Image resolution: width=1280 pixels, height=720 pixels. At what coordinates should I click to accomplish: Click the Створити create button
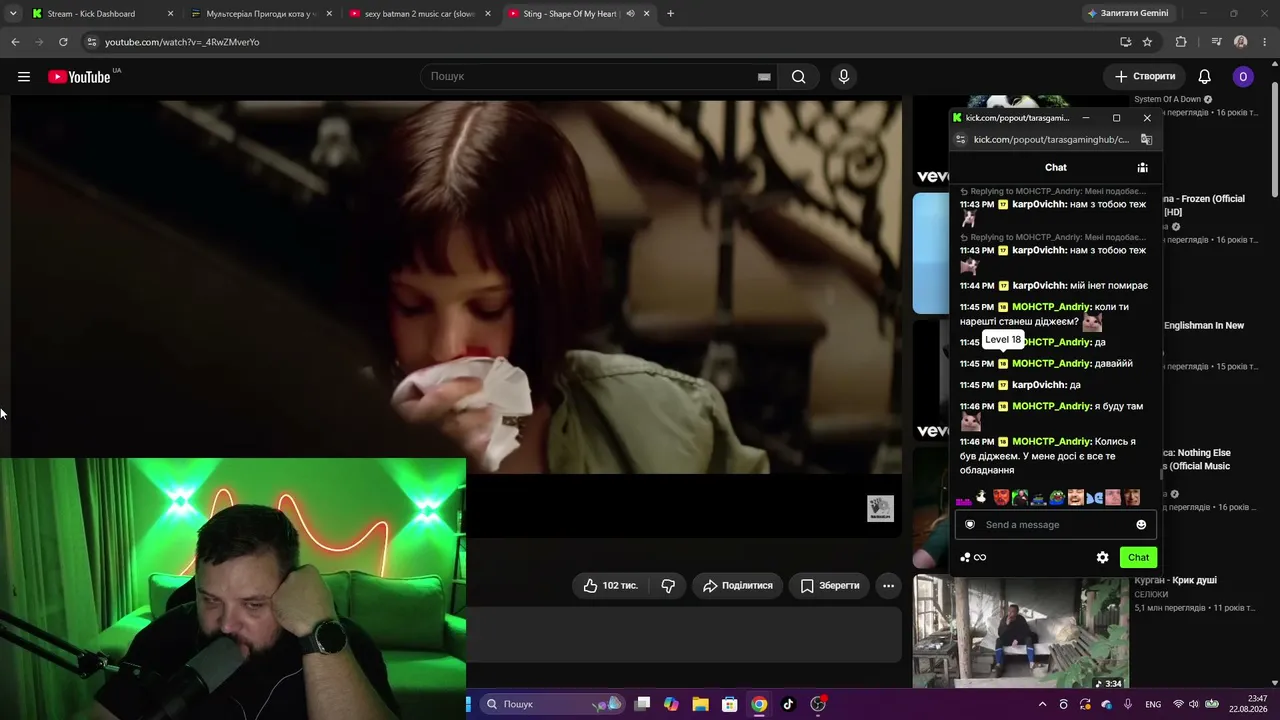click(1145, 77)
